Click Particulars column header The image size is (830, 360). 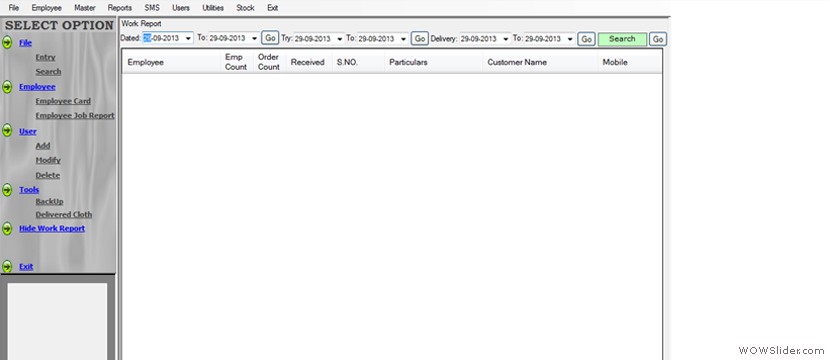click(x=434, y=62)
